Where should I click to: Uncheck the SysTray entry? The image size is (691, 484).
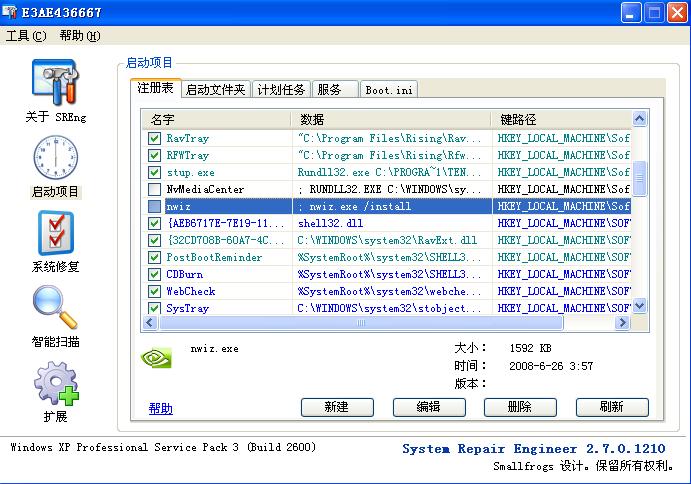154,308
